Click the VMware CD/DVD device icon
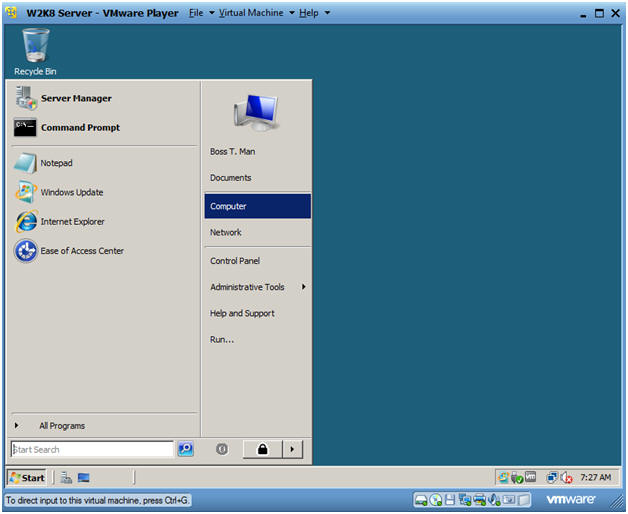Screen dimensions: 628x514 (436, 500)
